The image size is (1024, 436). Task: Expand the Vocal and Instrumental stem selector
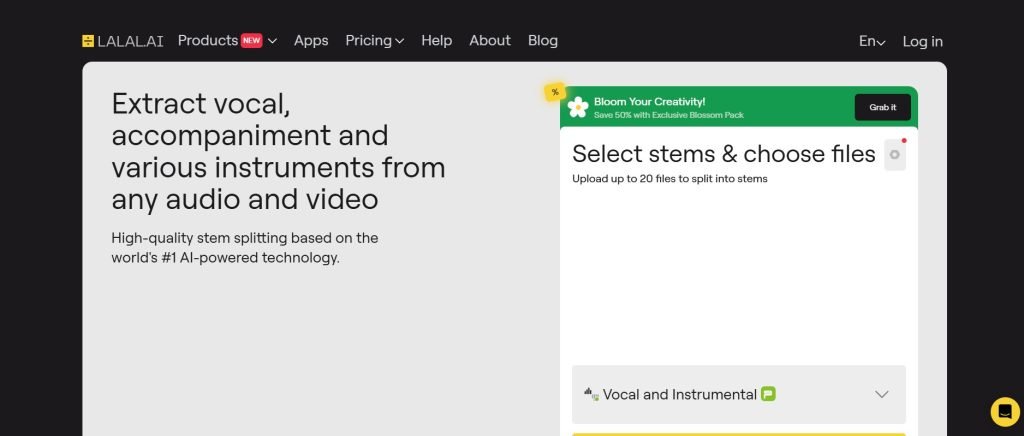(x=739, y=394)
